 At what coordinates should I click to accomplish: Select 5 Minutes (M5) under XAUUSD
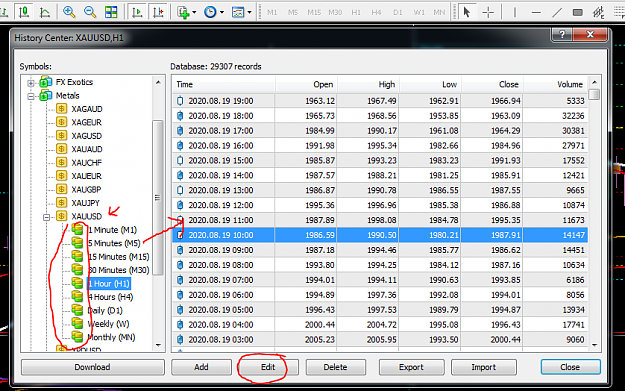coord(114,243)
